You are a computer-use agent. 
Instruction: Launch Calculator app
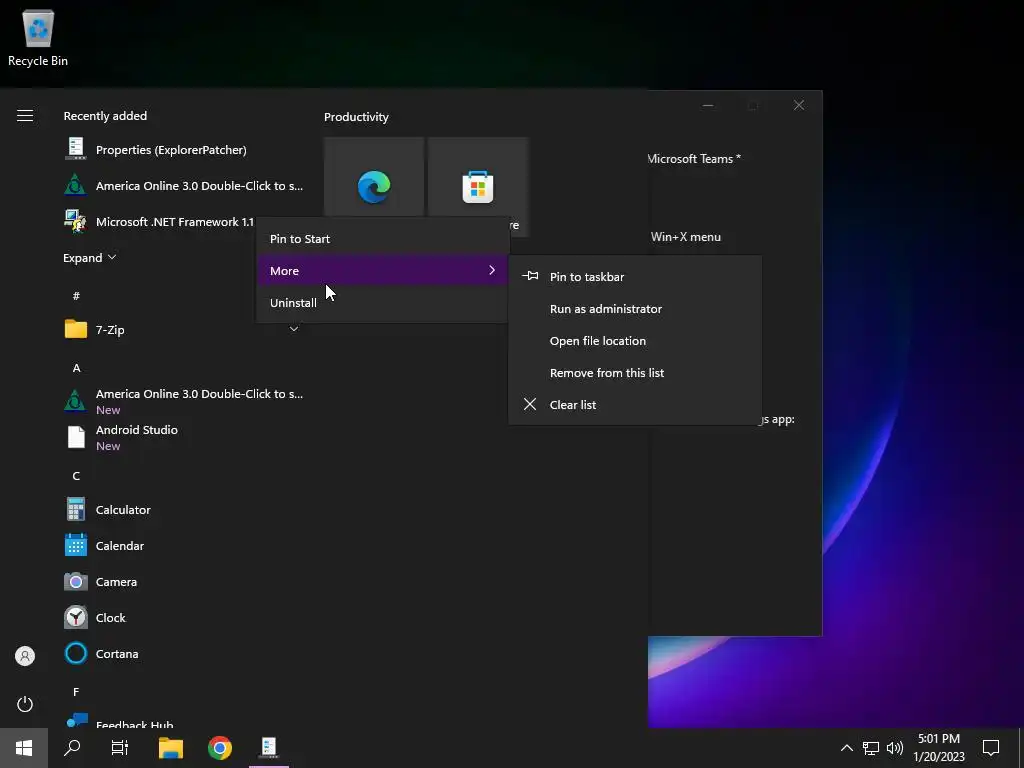(x=184, y=509)
